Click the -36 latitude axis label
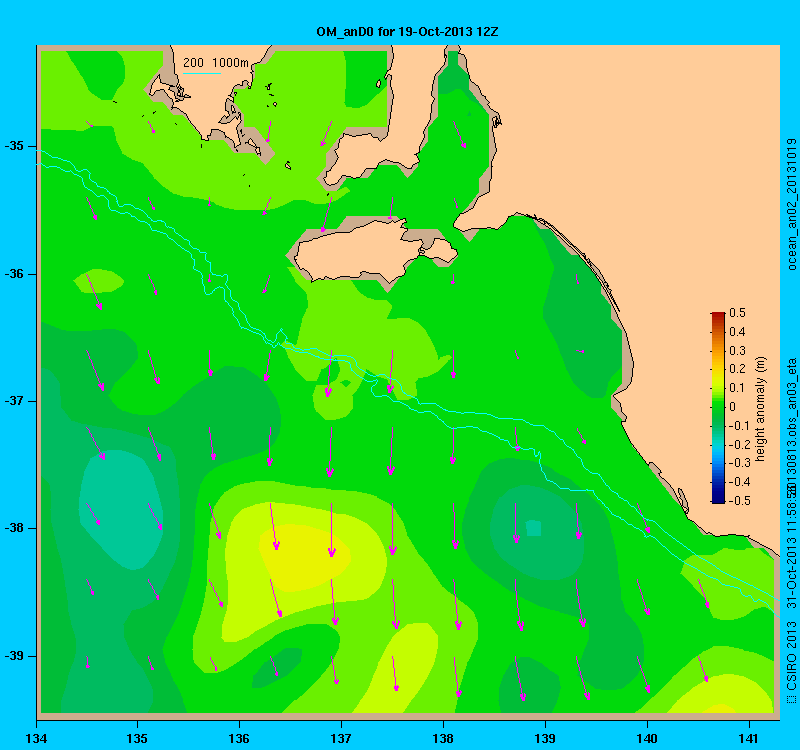 [x=14, y=274]
